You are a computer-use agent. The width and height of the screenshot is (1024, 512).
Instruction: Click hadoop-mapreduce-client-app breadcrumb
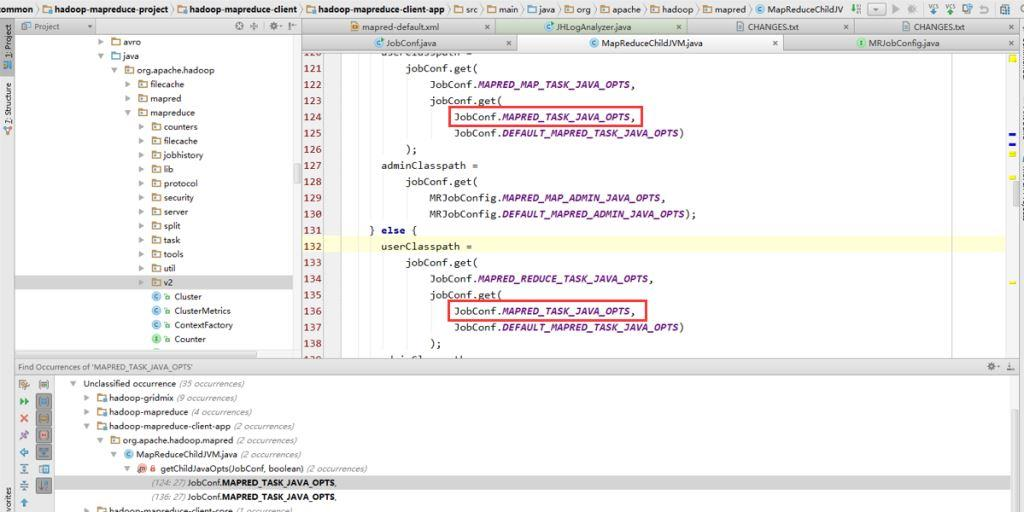click(x=376, y=9)
